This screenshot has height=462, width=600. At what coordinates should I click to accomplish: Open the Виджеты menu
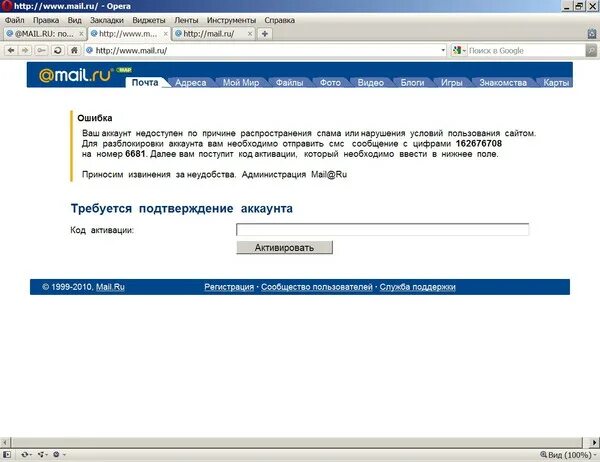[149, 20]
